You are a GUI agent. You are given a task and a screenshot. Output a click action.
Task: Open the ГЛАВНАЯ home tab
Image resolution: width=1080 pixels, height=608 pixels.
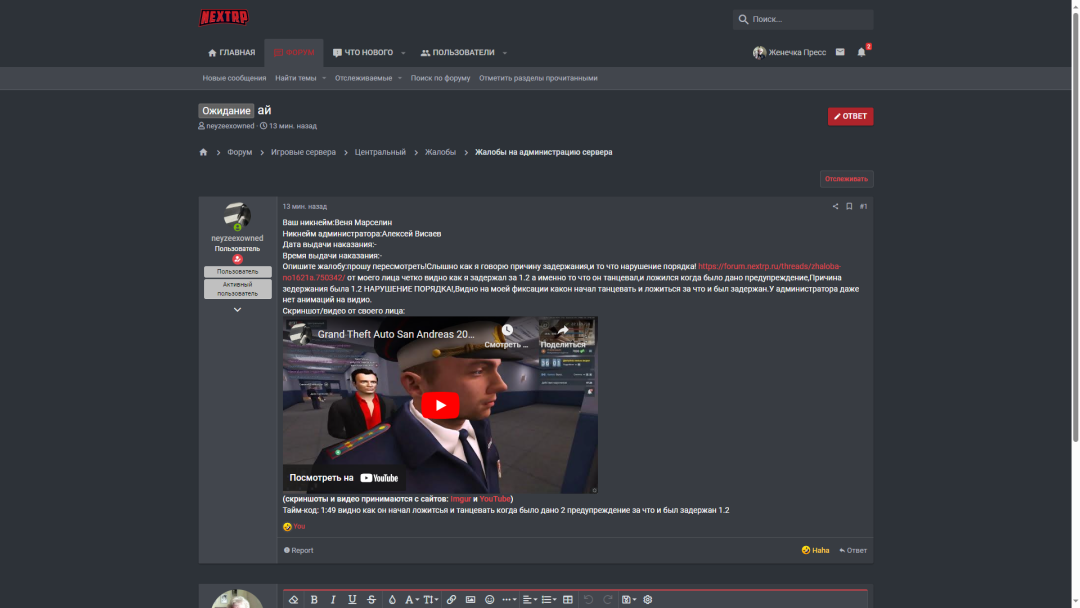click(x=231, y=52)
